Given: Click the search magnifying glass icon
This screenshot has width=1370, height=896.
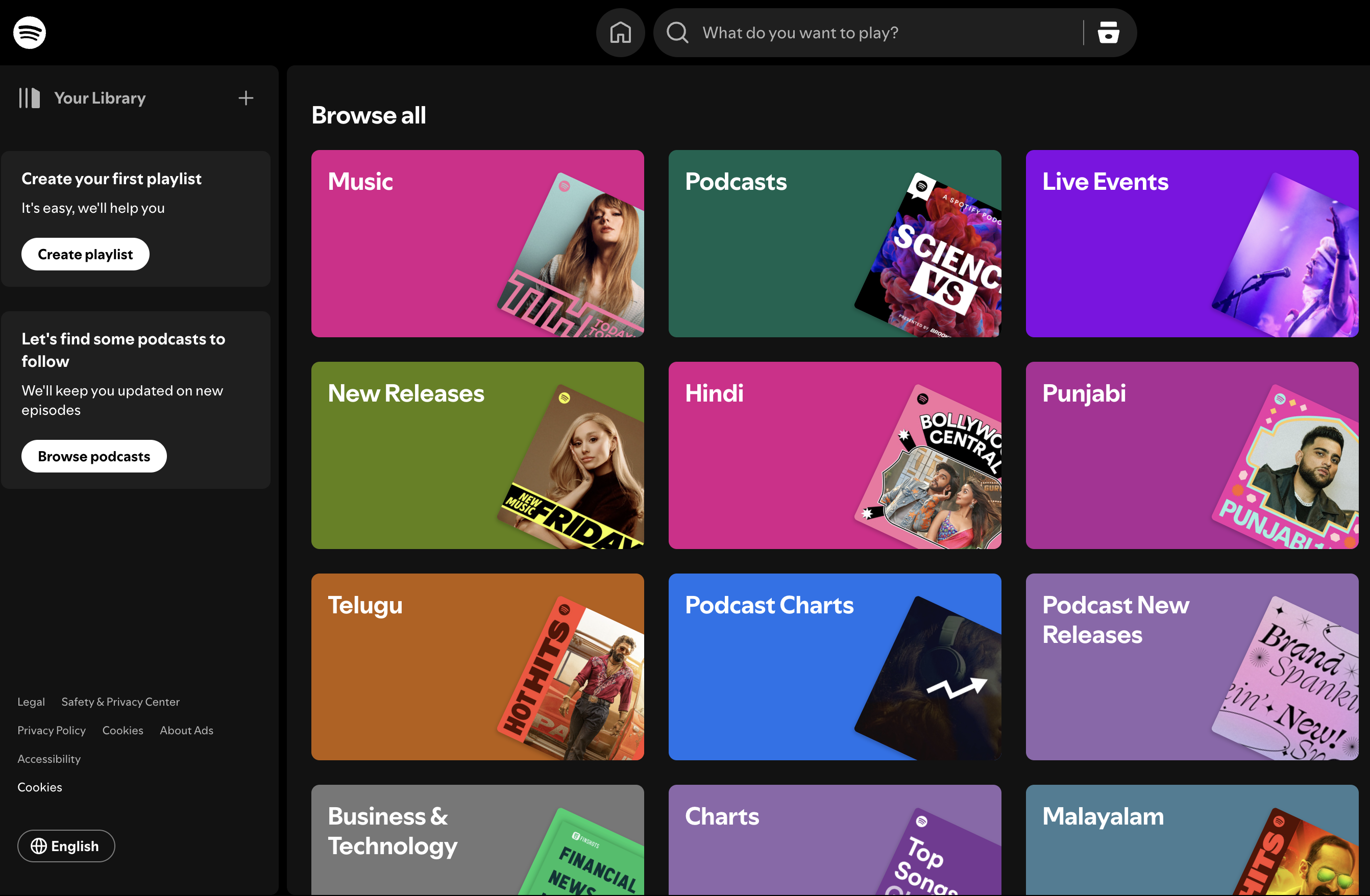Looking at the screenshot, I should click(x=677, y=32).
